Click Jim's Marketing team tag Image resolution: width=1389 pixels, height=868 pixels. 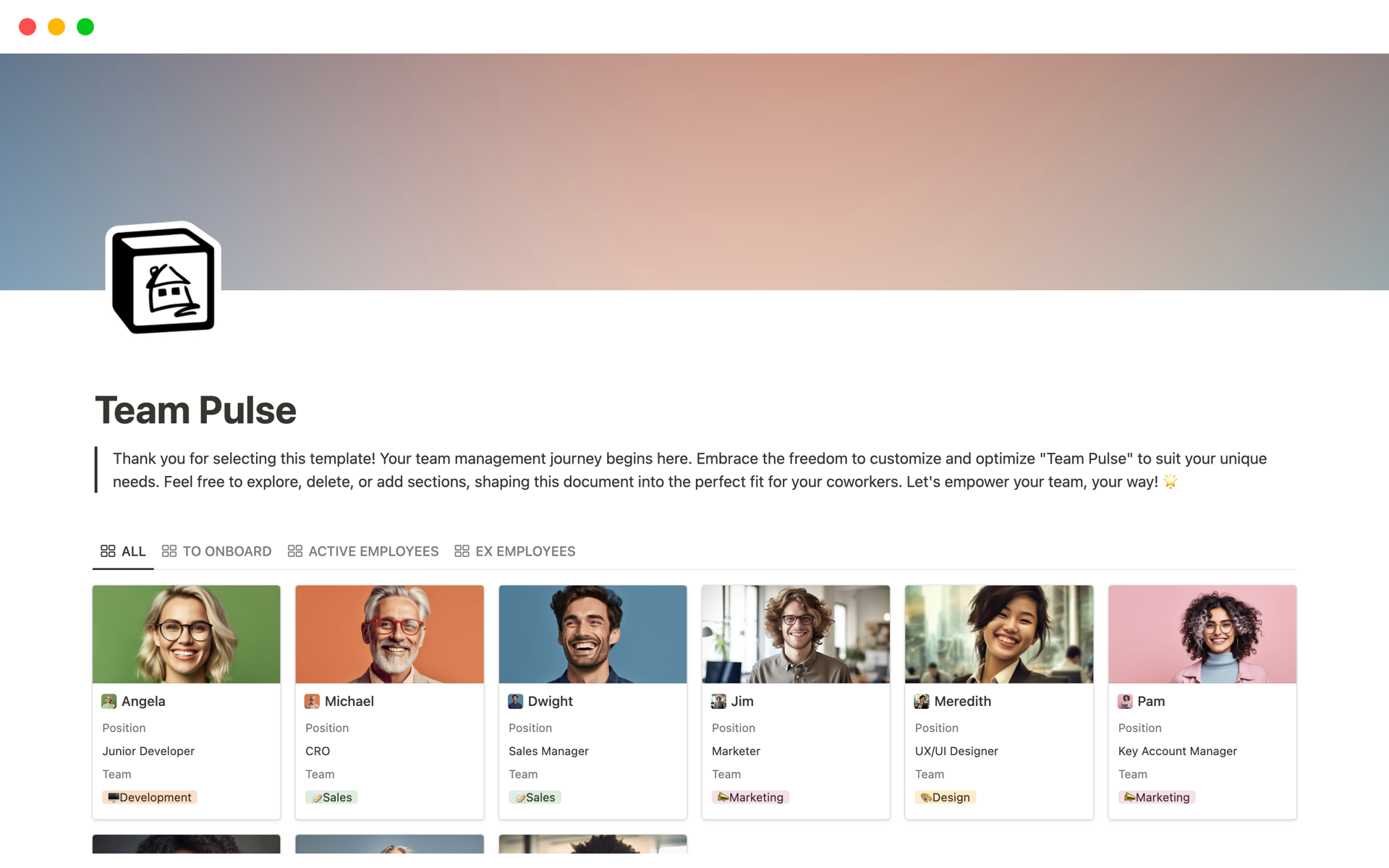click(750, 797)
